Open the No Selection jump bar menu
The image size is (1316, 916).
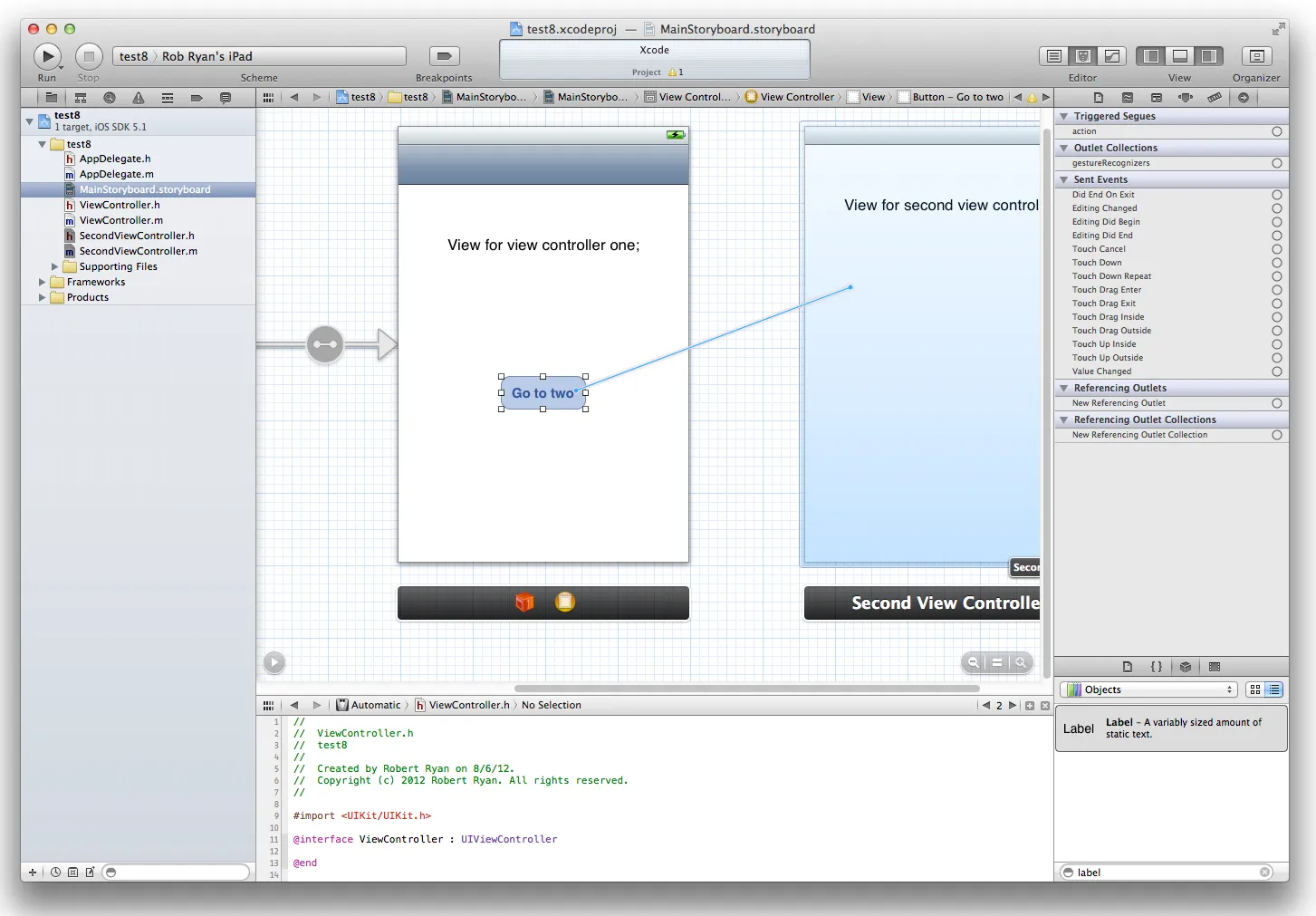[552, 705]
